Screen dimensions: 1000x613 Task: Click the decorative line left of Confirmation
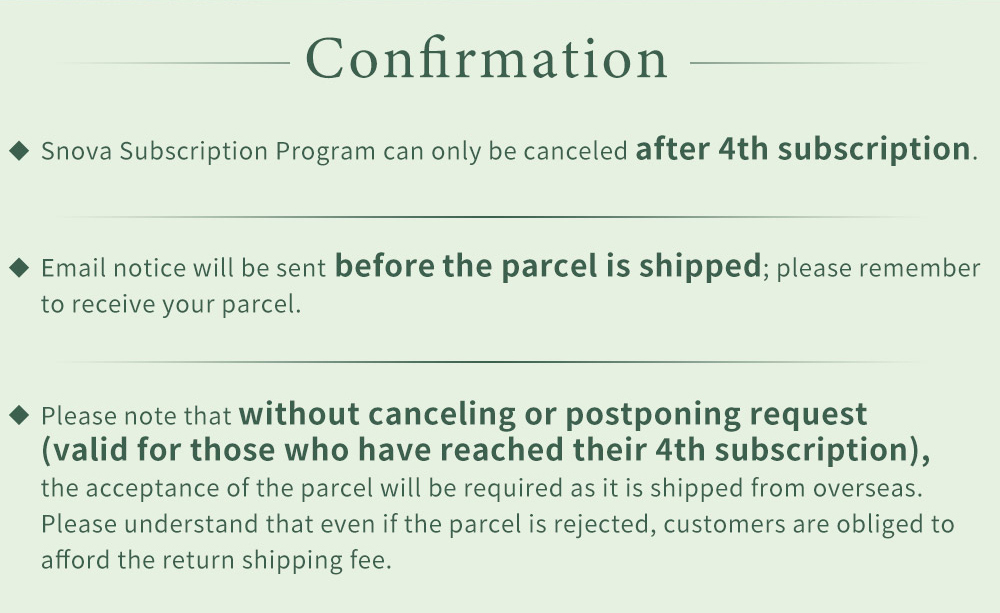178,62
